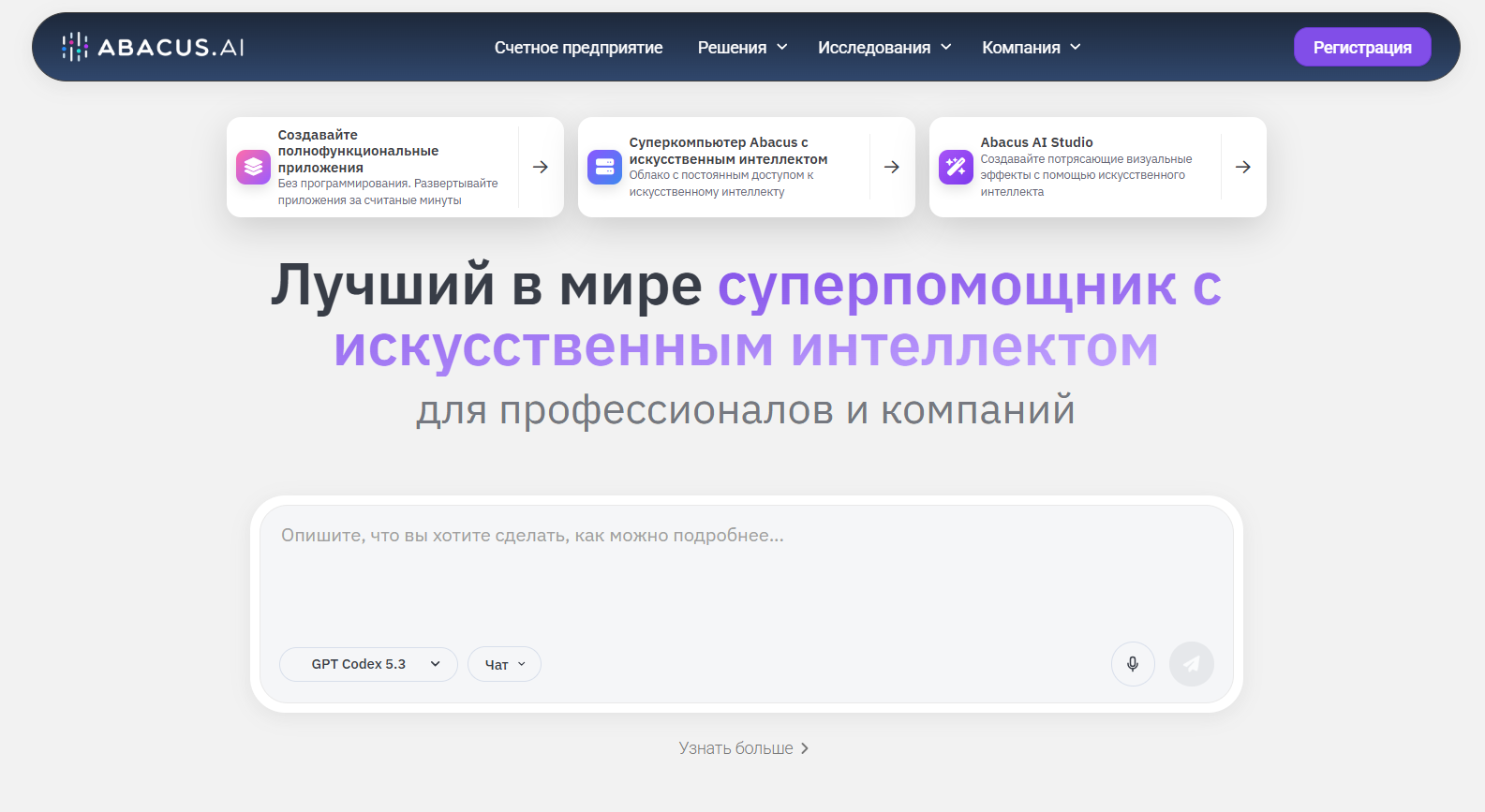Click 'Без программирования' card description
The width and height of the screenshot is (1485, 812).
tap(388, 192)
